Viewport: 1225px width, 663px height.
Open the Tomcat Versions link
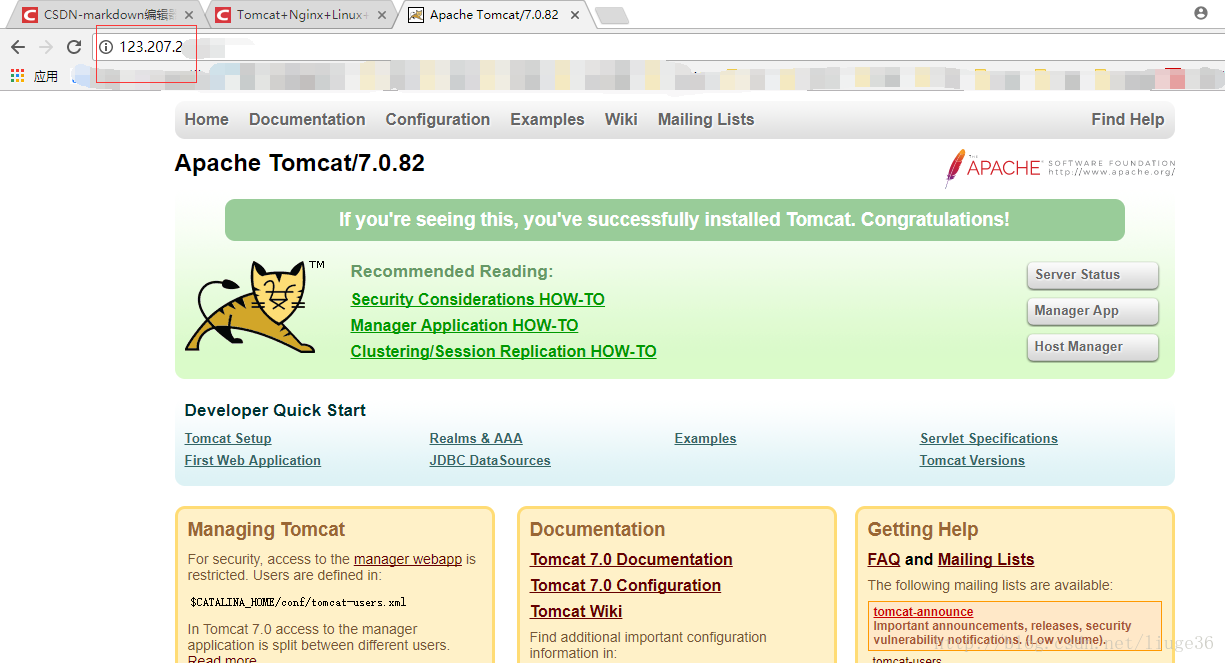click(x=972, y=460)
